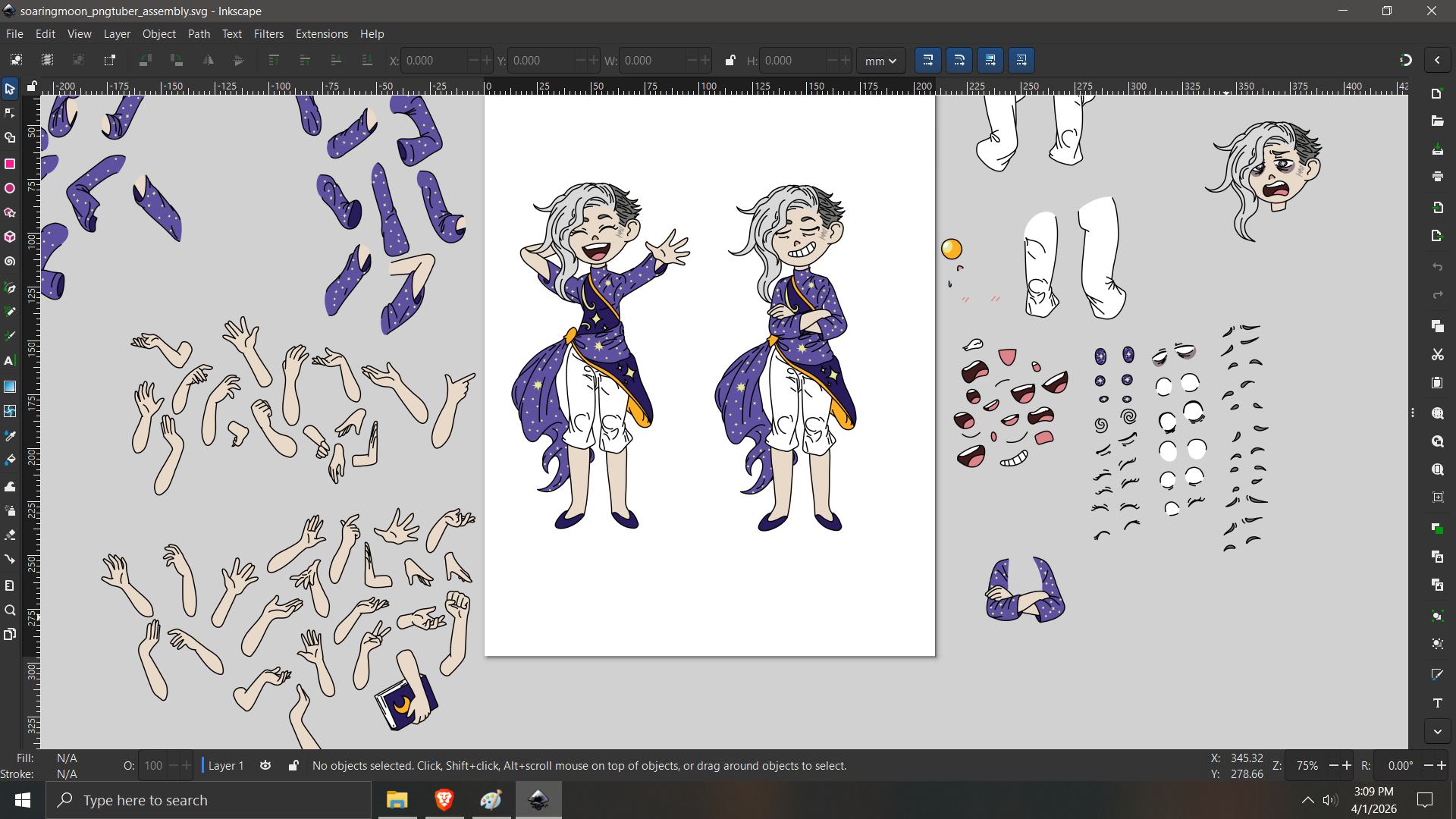The width and height of the screenshot is (1456, 819).
Task: Toggle Layer 1 visibility eye
Action: pyautogui.click(x=265, y=766)
